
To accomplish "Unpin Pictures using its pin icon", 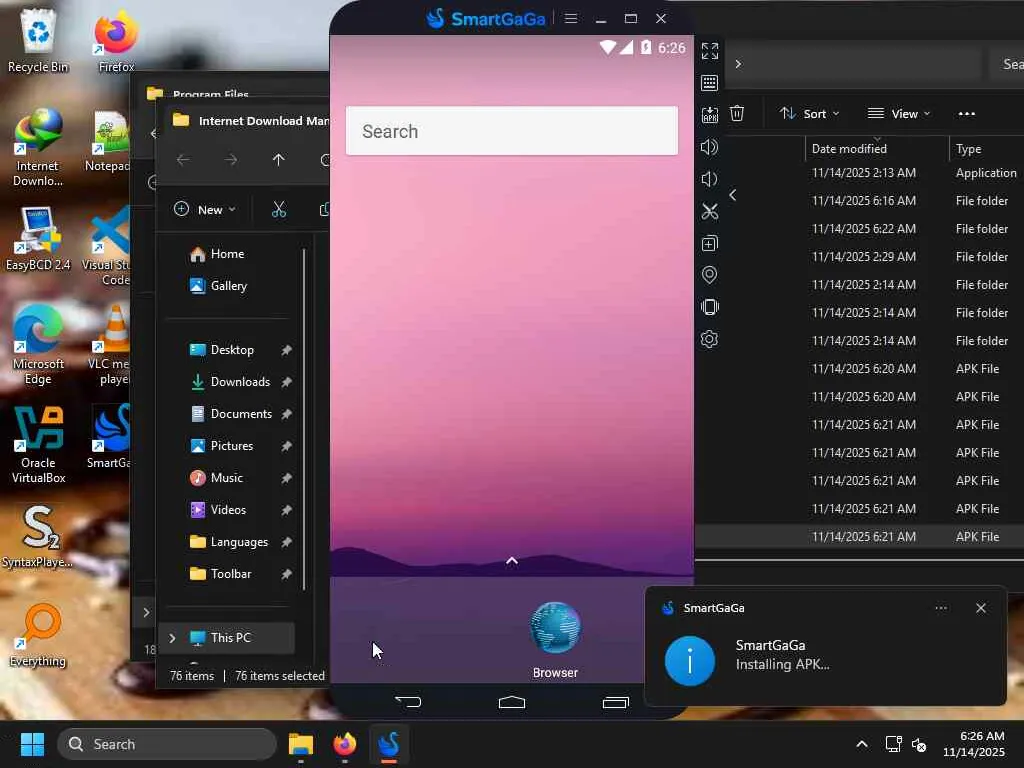I will (286, 446).
